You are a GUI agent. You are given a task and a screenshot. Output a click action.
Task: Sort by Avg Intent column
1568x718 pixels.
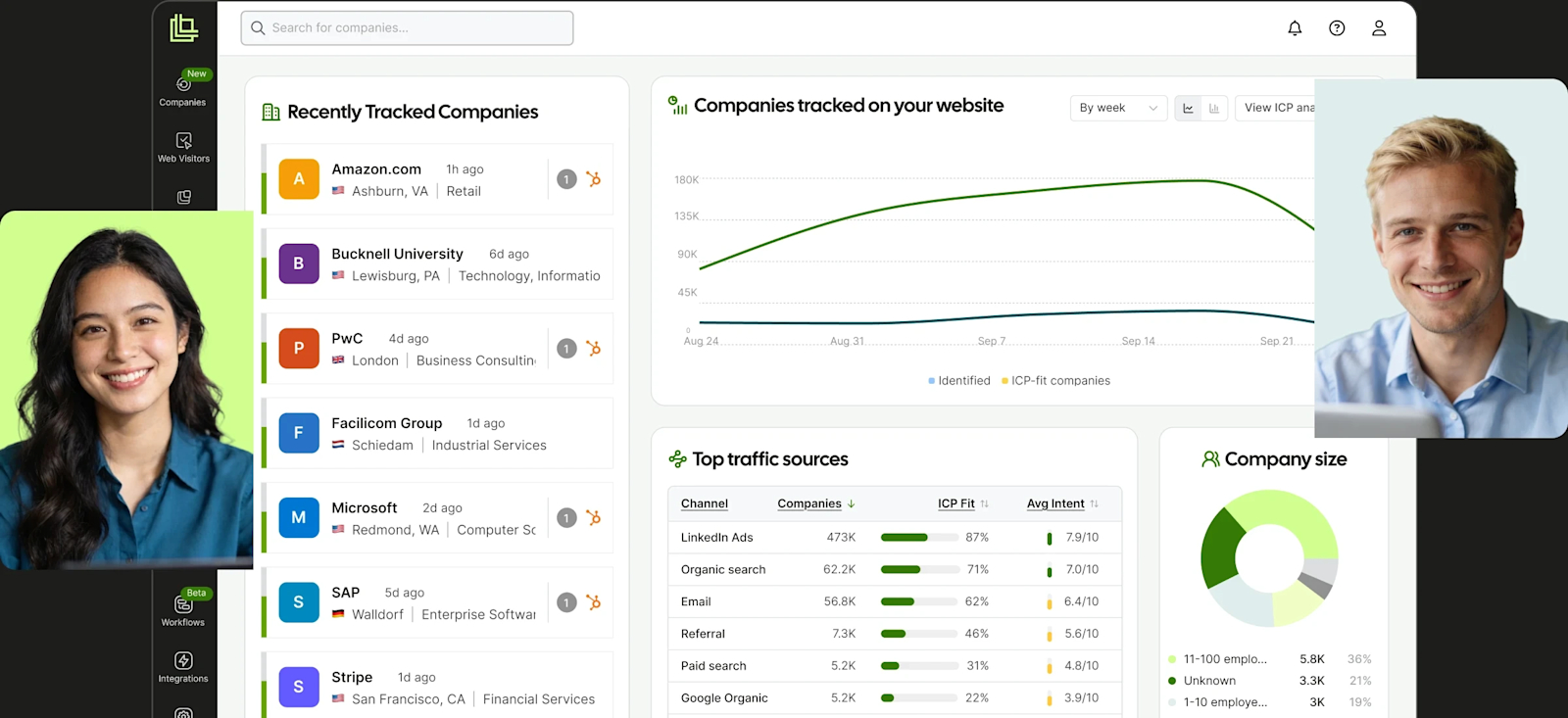1062,503
